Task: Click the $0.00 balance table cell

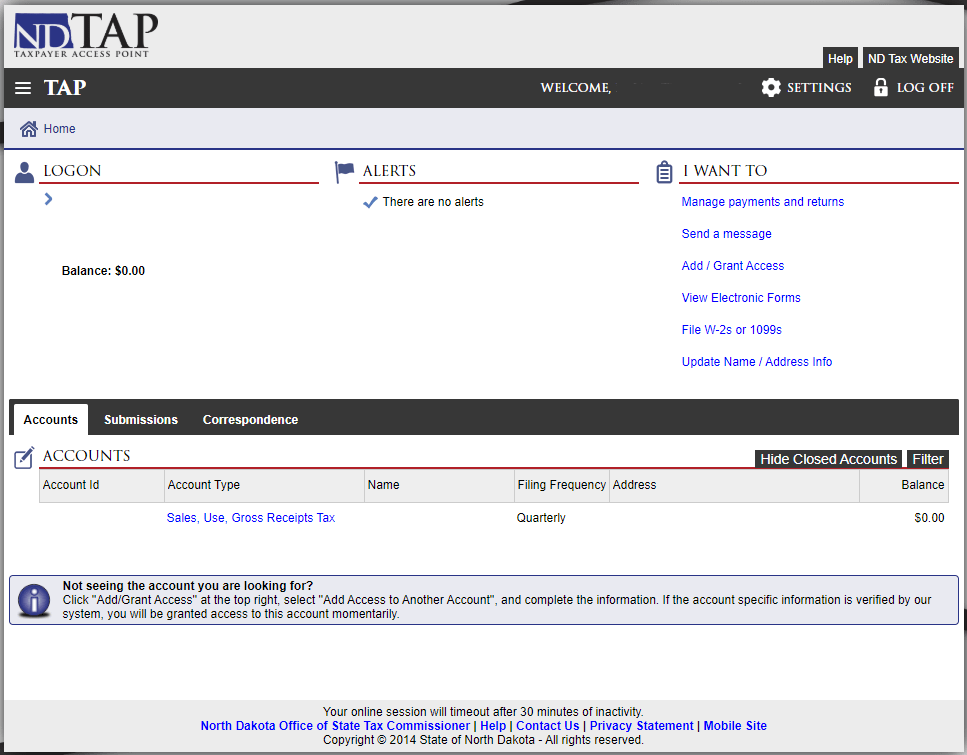Action: [x=929, y=518]
